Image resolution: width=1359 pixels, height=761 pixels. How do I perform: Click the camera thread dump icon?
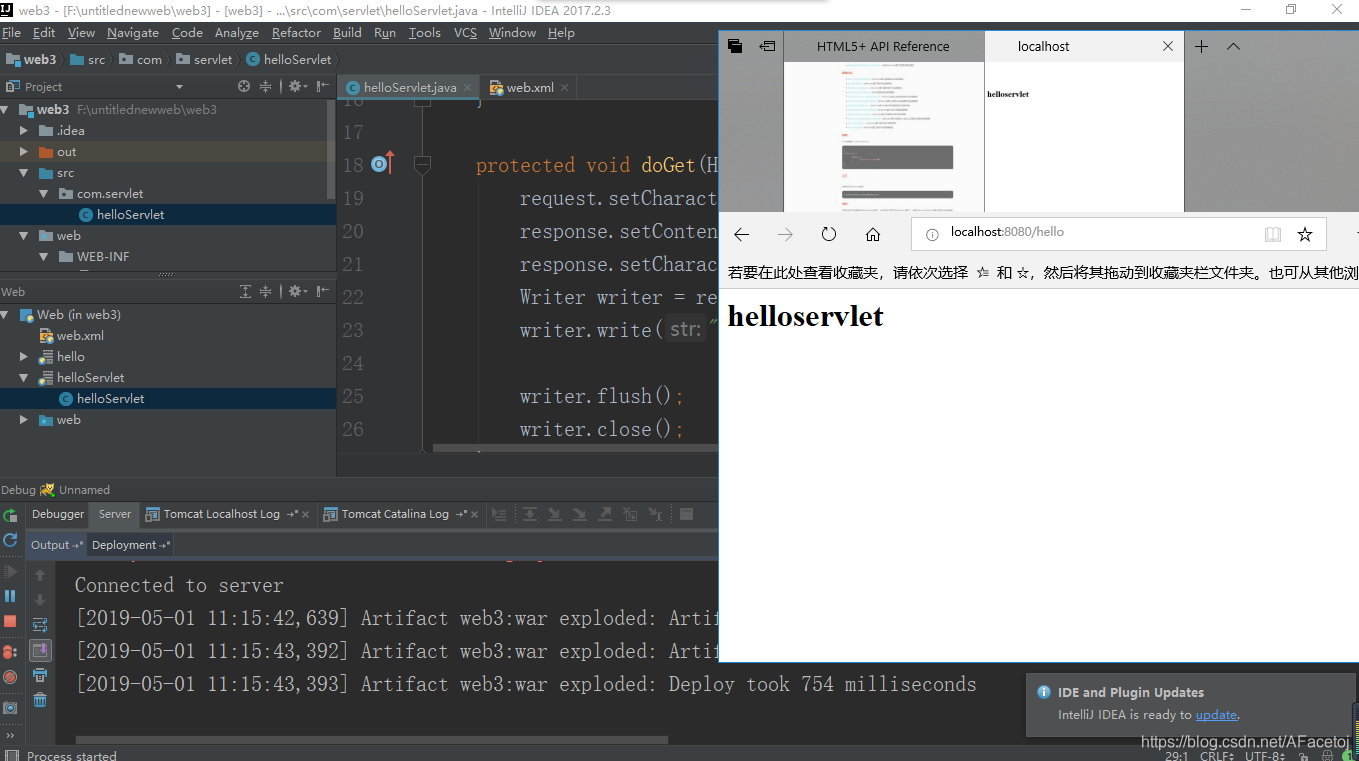pyautogui.click(x=10, y=708)
